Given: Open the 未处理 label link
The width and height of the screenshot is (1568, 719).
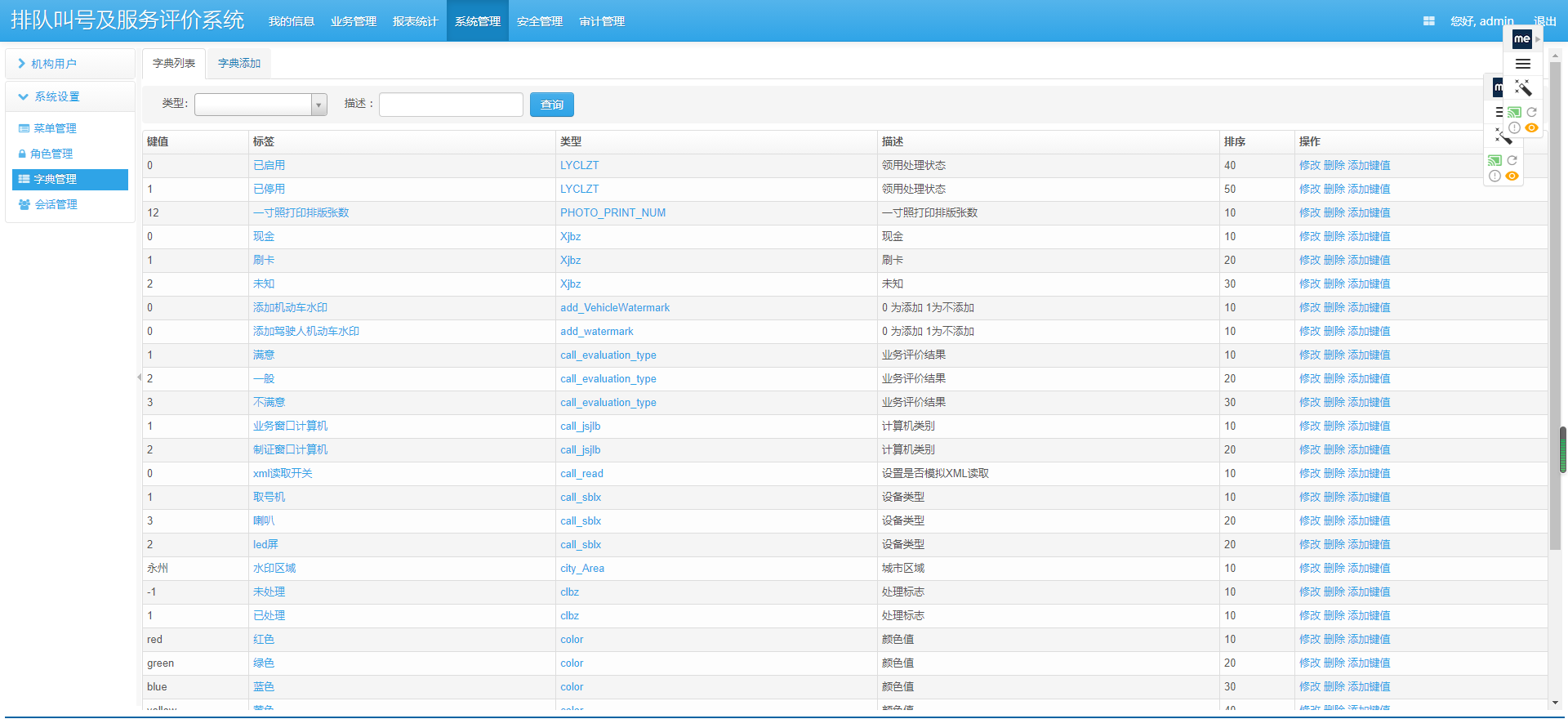Looking at the screenshot, I should point(269,592).
